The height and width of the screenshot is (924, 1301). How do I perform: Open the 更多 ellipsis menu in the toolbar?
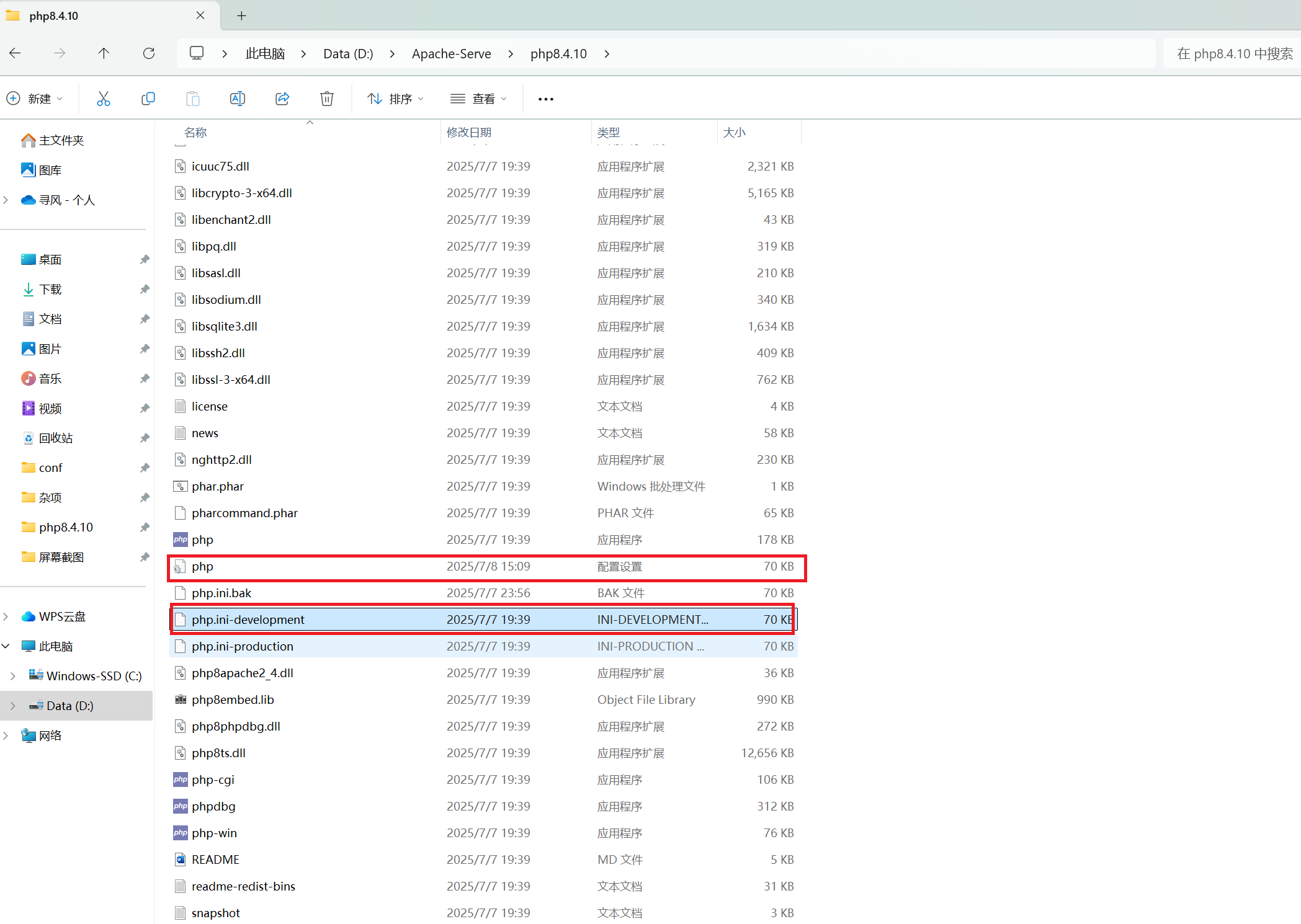545,98
